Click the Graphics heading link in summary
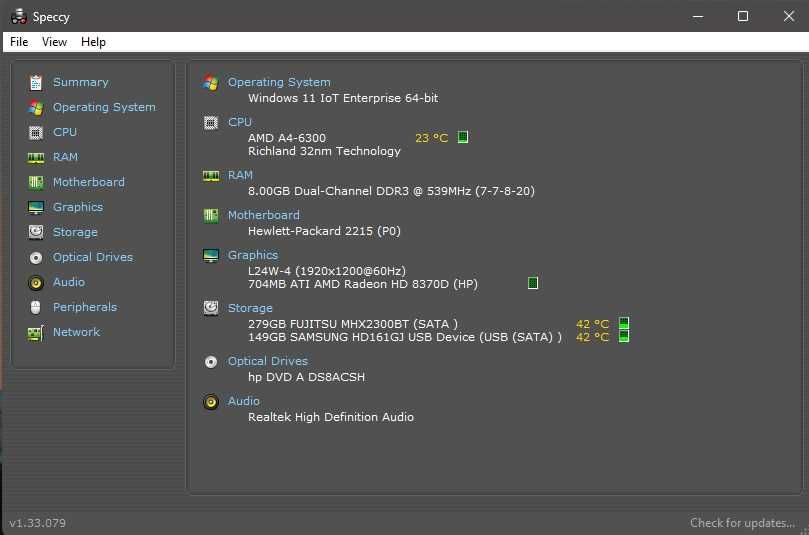 click(x=253, y=255)
